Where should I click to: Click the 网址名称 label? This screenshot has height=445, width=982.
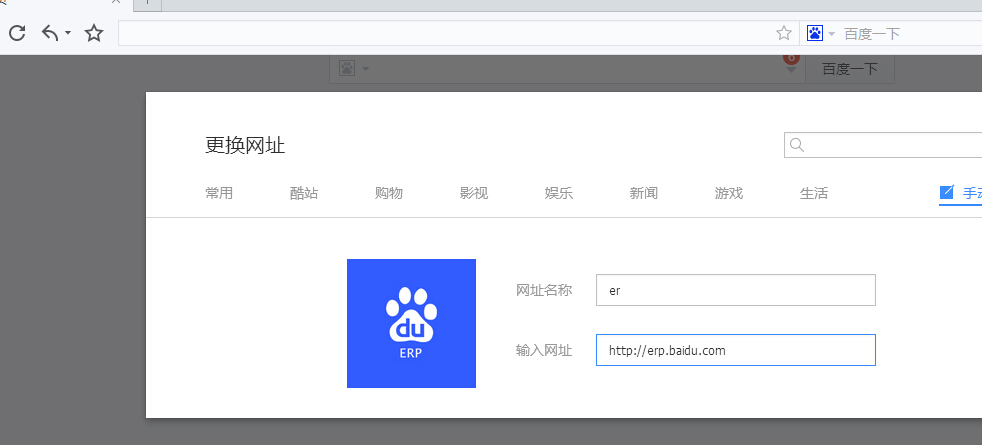click(544, 290)
